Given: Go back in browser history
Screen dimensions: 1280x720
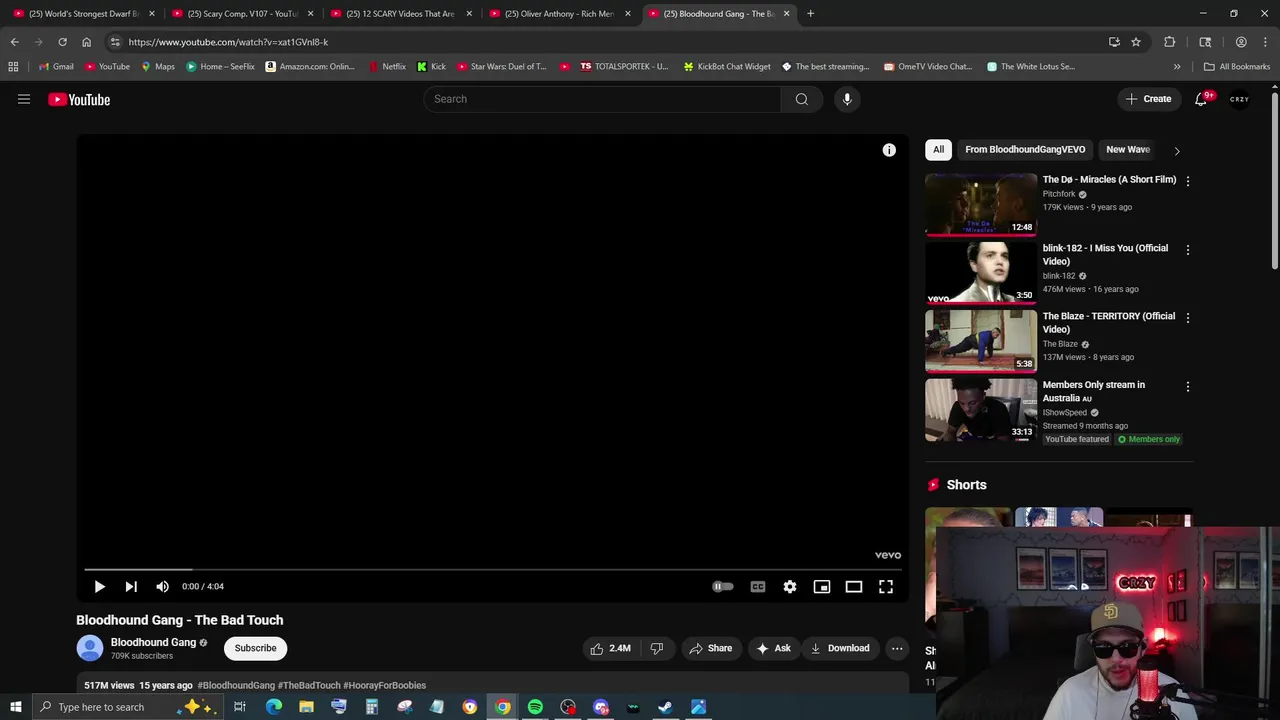Looking at the screenshot, I should 14,42.
